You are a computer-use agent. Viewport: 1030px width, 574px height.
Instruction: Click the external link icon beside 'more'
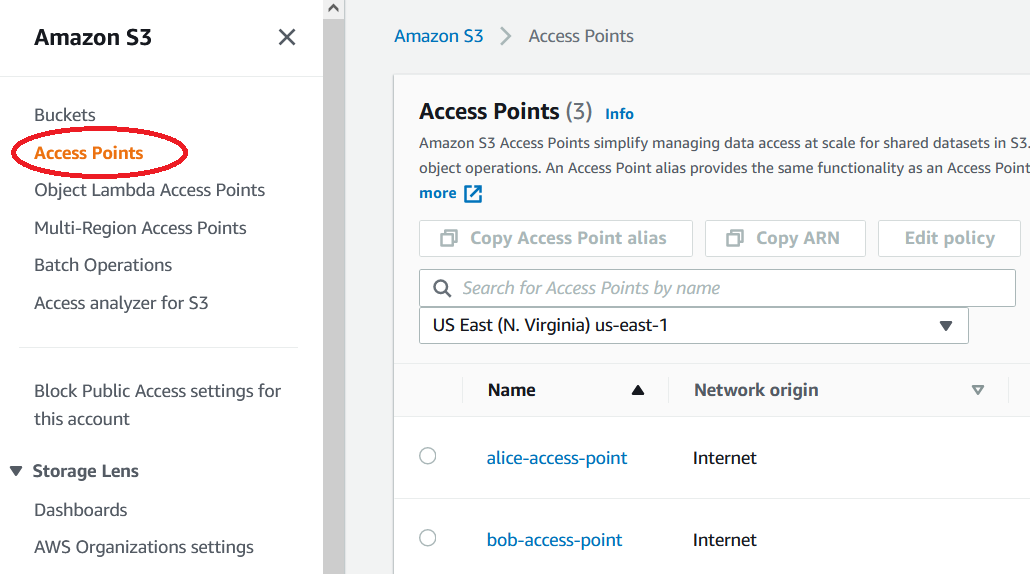(x=473, y=193)
